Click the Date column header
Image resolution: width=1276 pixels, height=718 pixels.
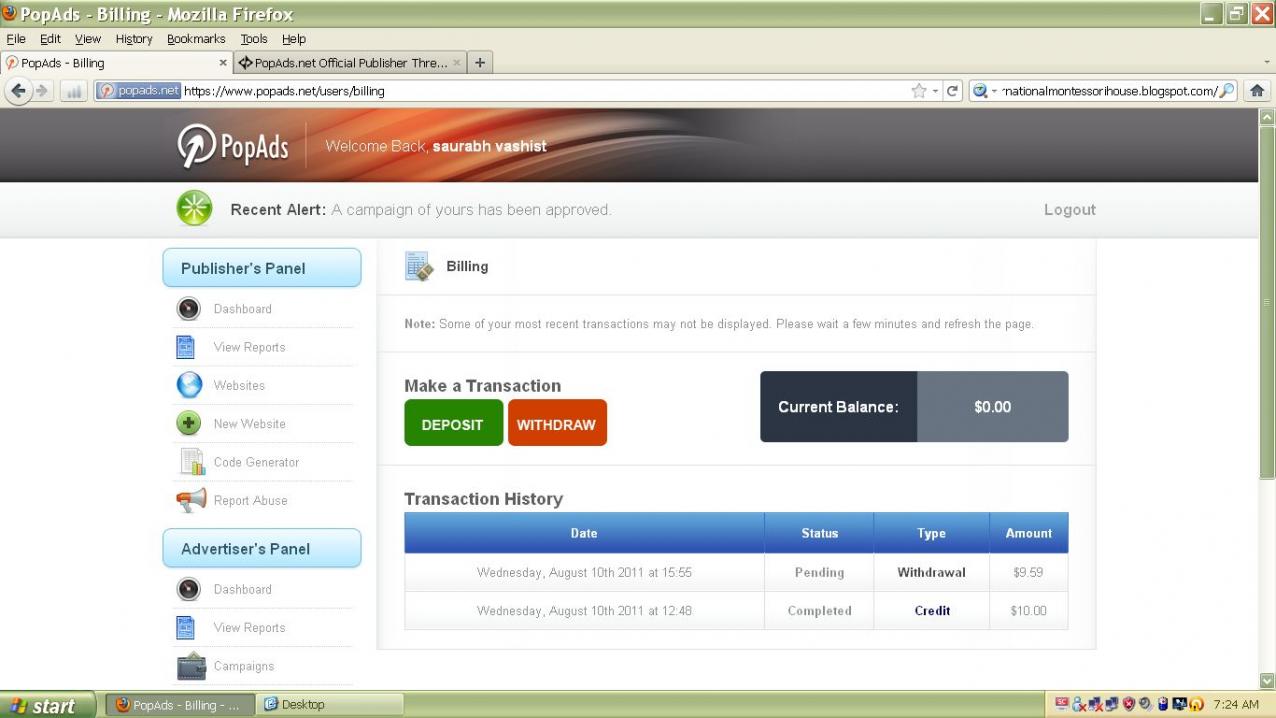coord(584,533)
